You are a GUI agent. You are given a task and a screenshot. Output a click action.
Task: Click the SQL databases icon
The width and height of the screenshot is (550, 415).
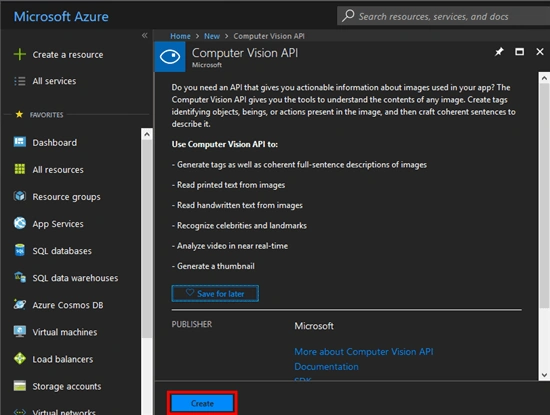pos(20,250)
